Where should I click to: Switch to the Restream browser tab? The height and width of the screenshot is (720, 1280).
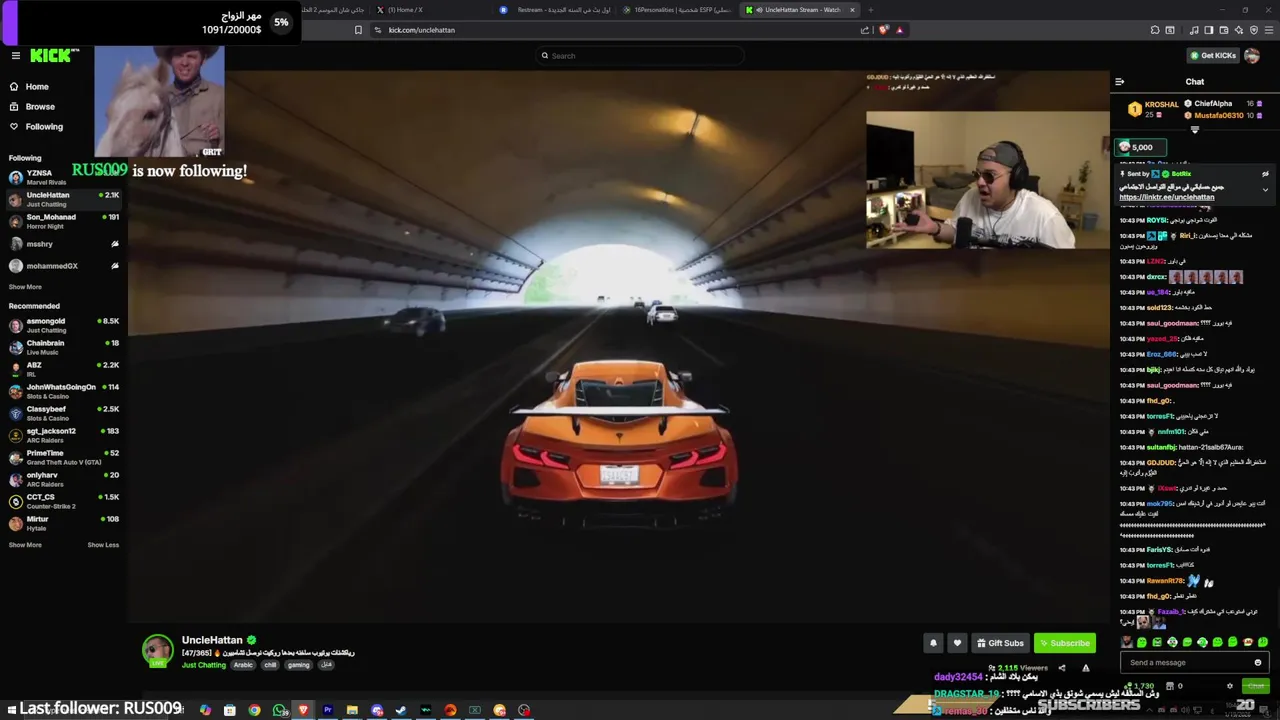[x=555, y=10]
